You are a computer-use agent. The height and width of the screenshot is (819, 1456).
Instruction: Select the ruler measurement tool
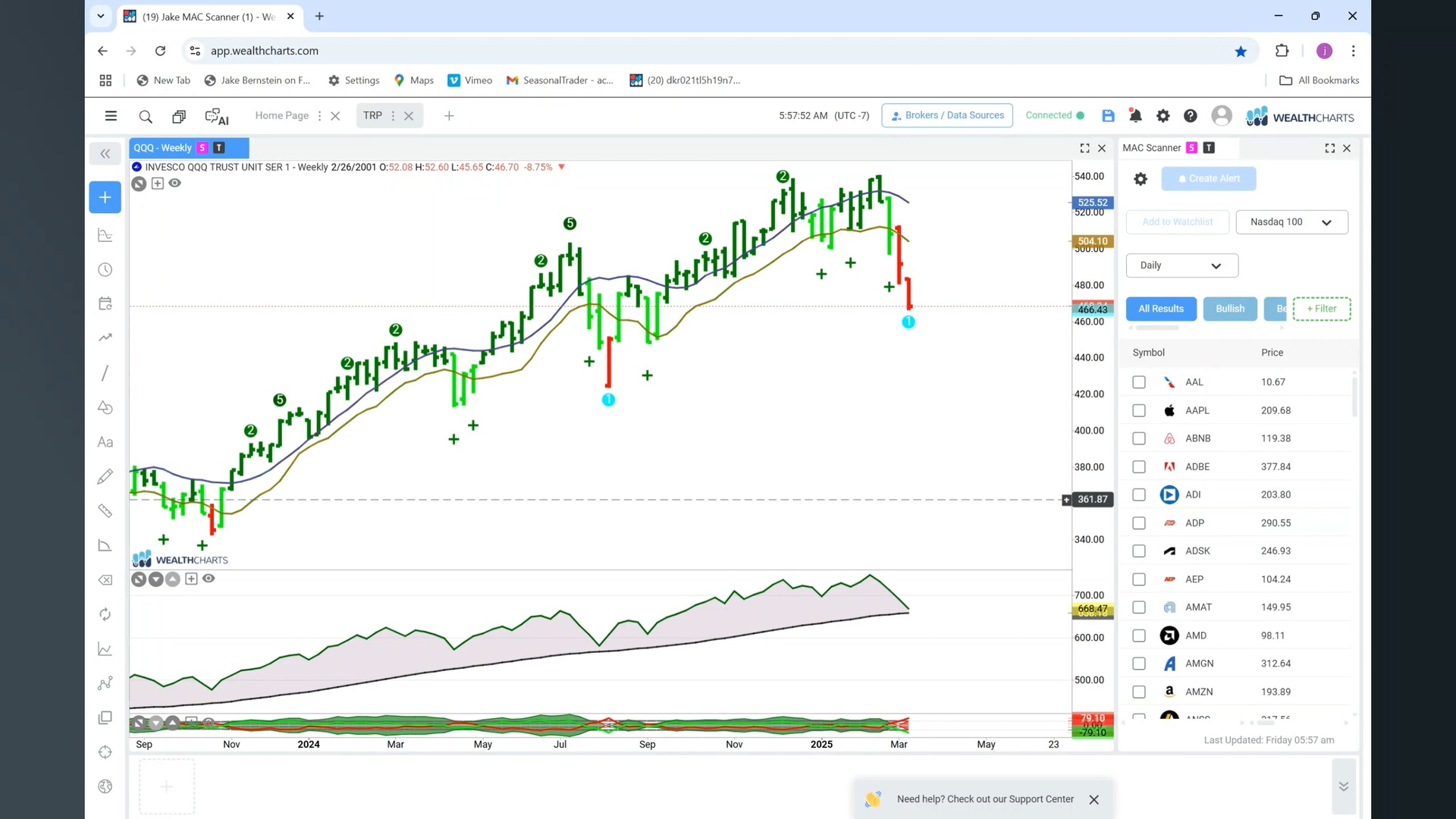click(105, 511)
